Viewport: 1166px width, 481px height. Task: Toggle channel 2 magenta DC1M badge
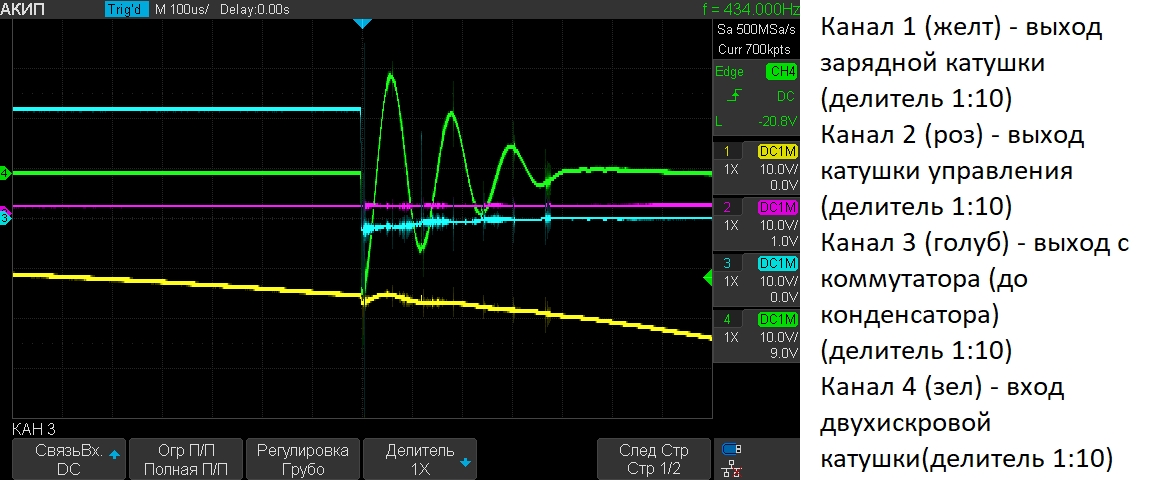click(x=777, y=207)
